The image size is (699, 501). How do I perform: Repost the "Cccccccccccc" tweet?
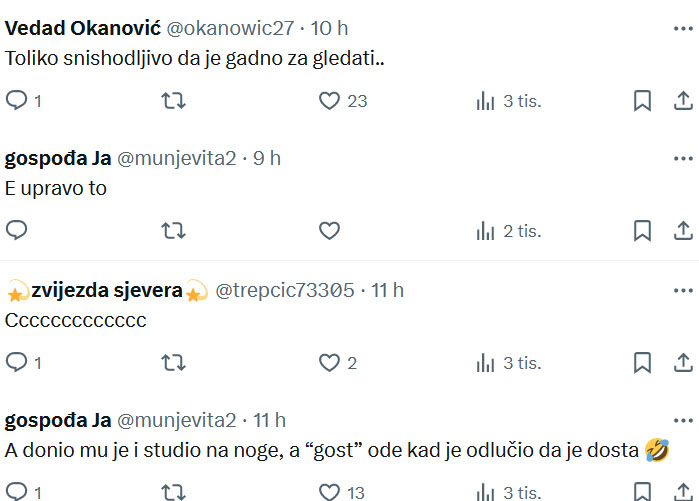point(173,362)
